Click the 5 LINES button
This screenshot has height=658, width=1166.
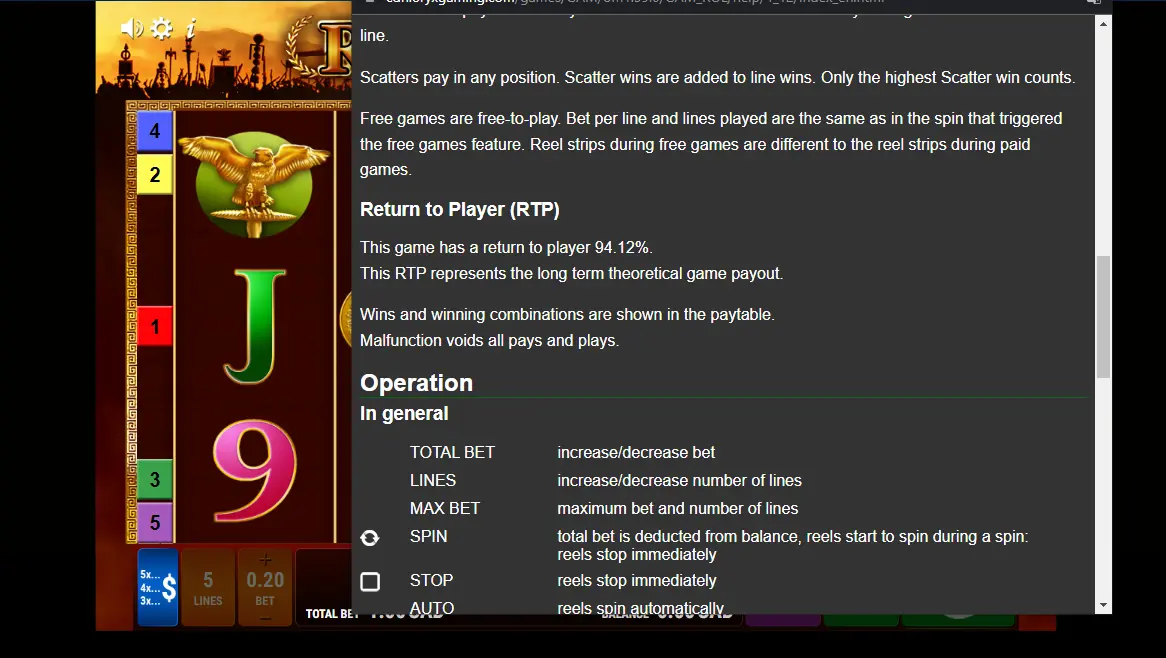pyautogui.click(x=208, y=587)
